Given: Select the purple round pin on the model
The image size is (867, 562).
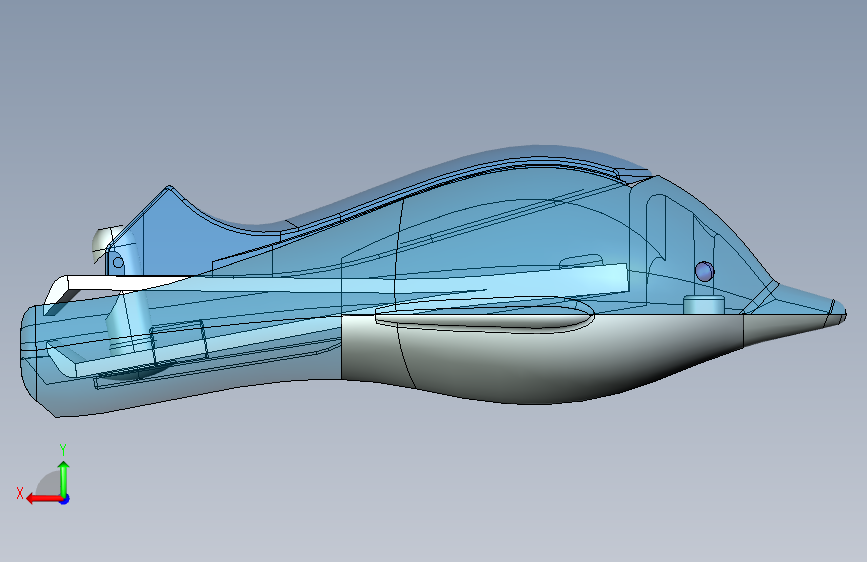Looking at the screenshot, I should [704, 272].
